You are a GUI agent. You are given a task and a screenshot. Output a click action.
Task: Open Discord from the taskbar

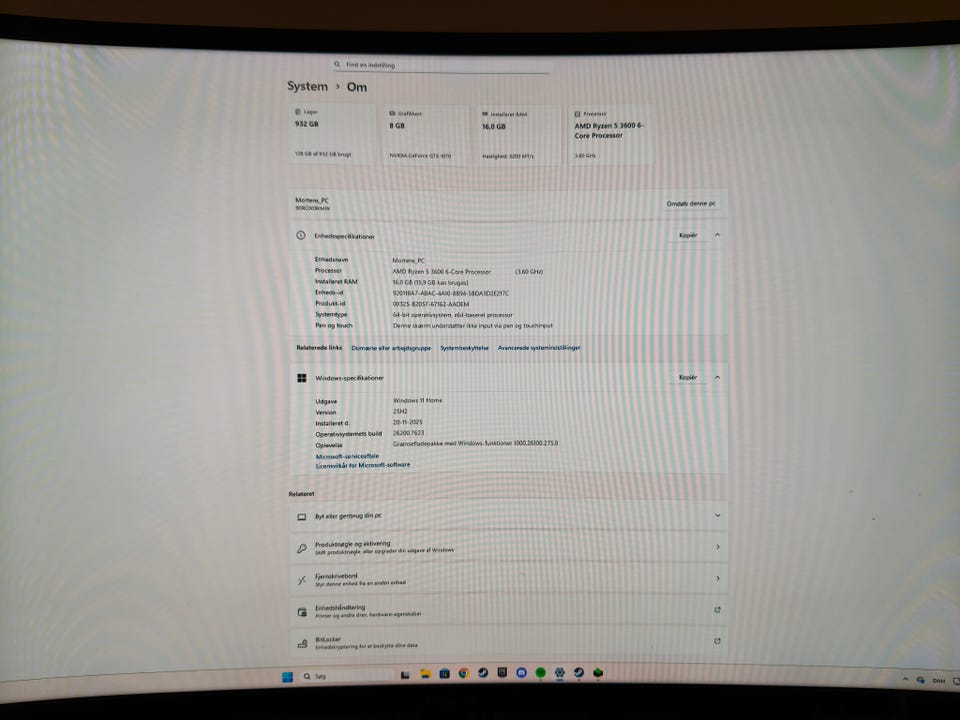pyautogui.click(x=521, y=673)
